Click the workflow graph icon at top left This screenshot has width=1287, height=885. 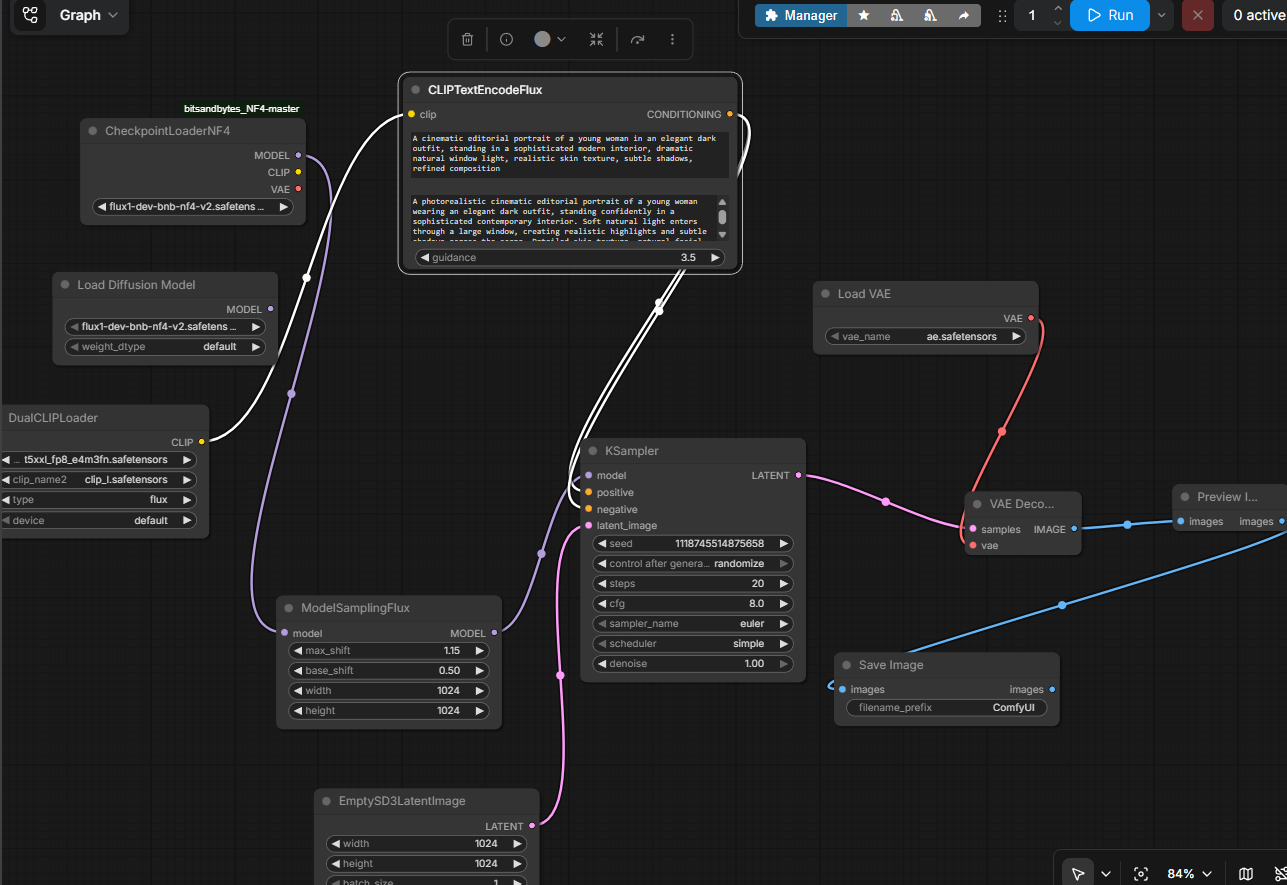tap(30, 15)
